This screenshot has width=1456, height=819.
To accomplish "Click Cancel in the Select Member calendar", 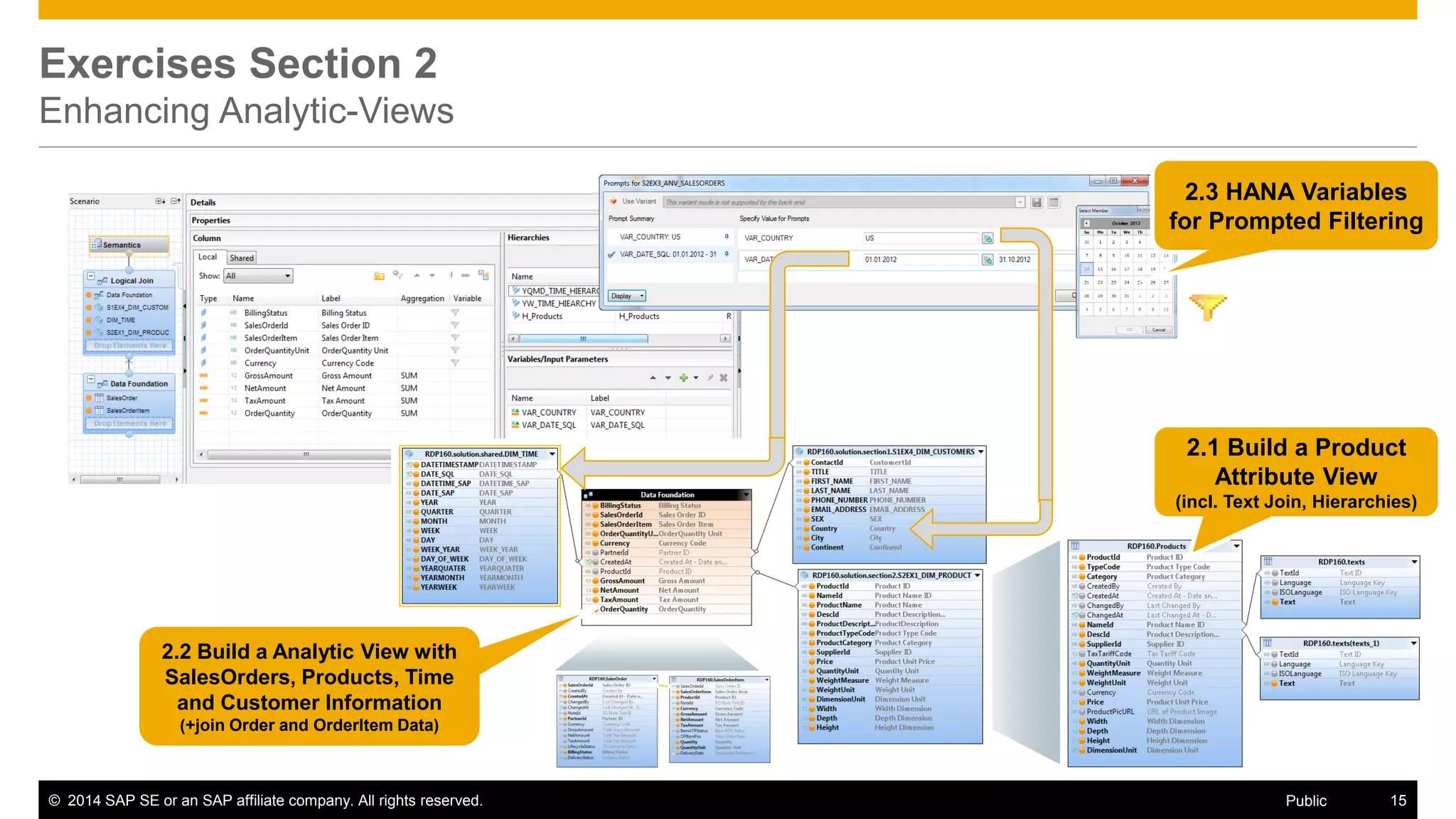I will click(x=1159, y=330).
